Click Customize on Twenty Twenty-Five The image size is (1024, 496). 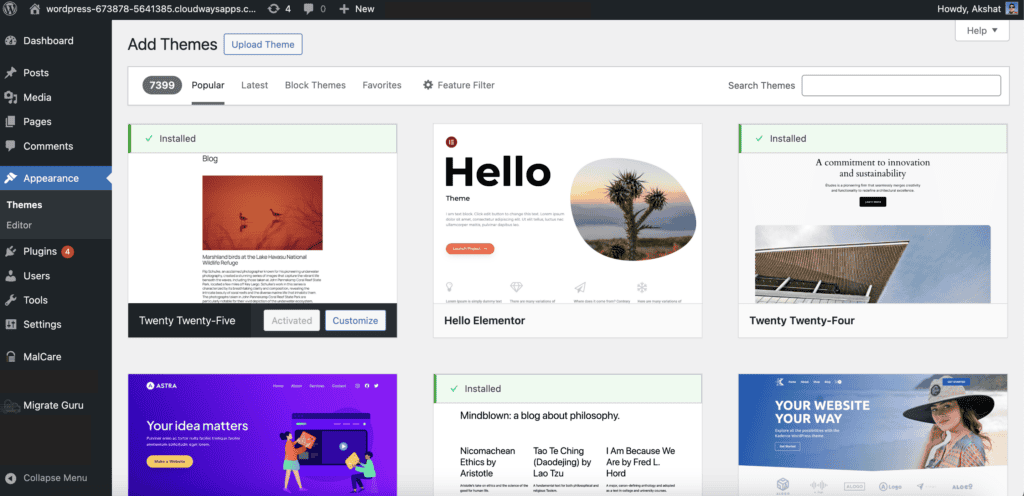tap(355, 320)
